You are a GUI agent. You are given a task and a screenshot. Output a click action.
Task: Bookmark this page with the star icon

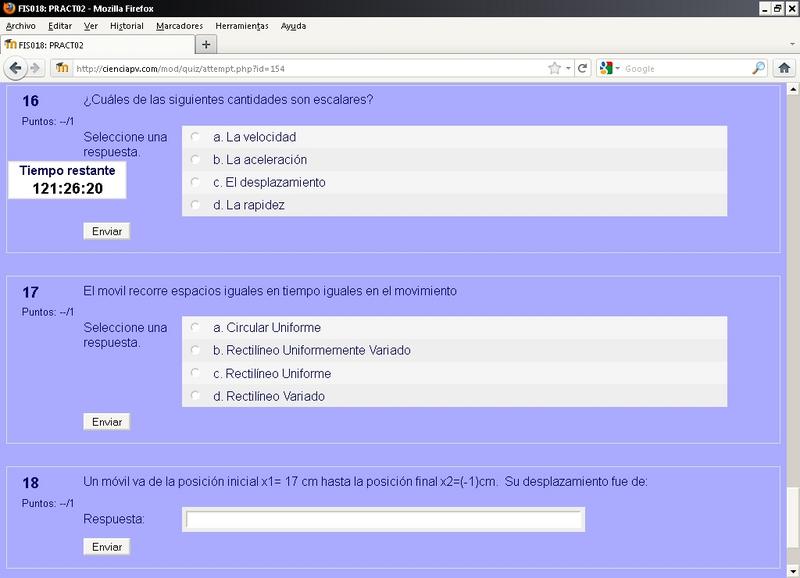[x=554, y=68]
